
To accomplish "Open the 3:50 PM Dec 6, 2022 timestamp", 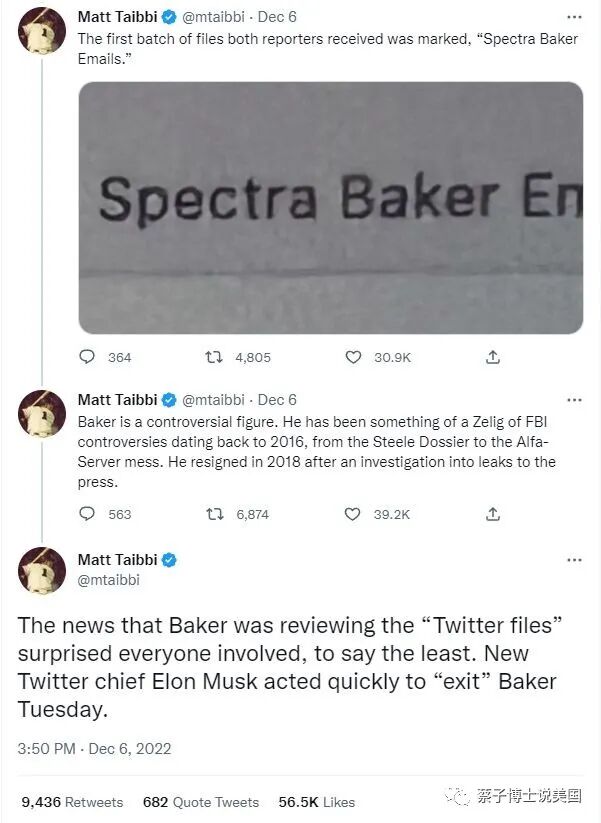I will pyautogui.click(x=94, y=748).
